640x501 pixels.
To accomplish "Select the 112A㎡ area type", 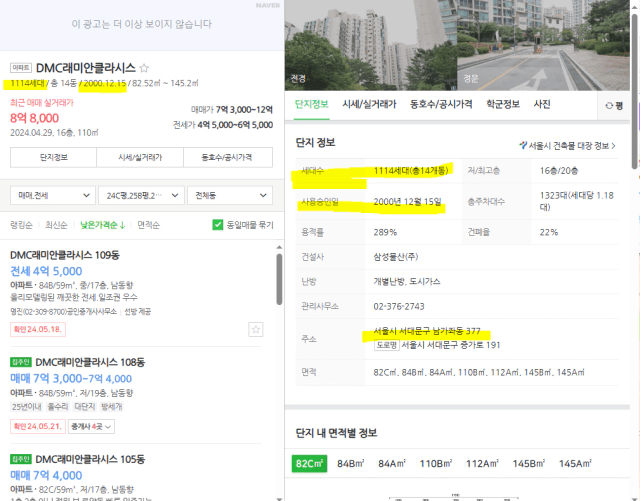I will click(x=482, y=464).
